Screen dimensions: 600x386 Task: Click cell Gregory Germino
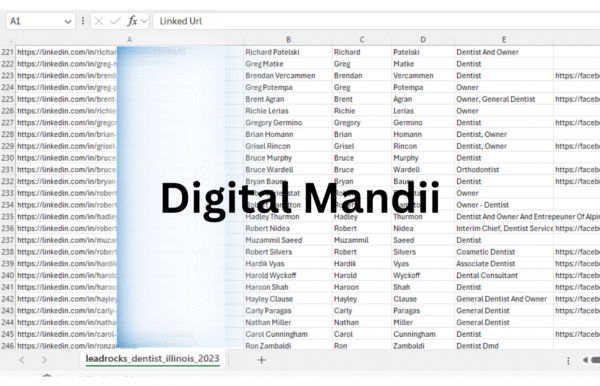tap(288, 122)
